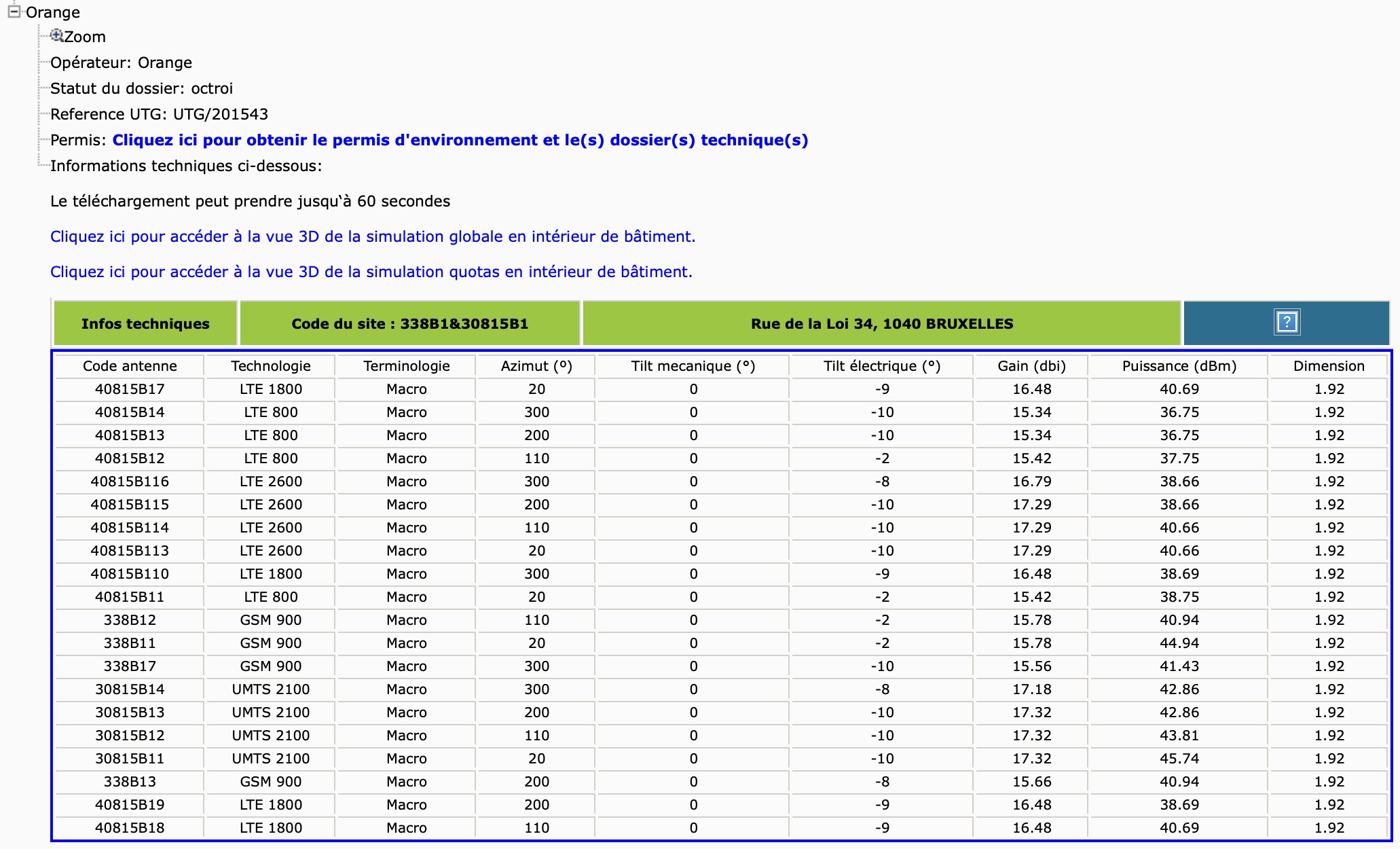Image resolution: width=1400 pixels, height=849 pixels.
Task: Open 3D view of global simulation link
Action: click(373, 236)
